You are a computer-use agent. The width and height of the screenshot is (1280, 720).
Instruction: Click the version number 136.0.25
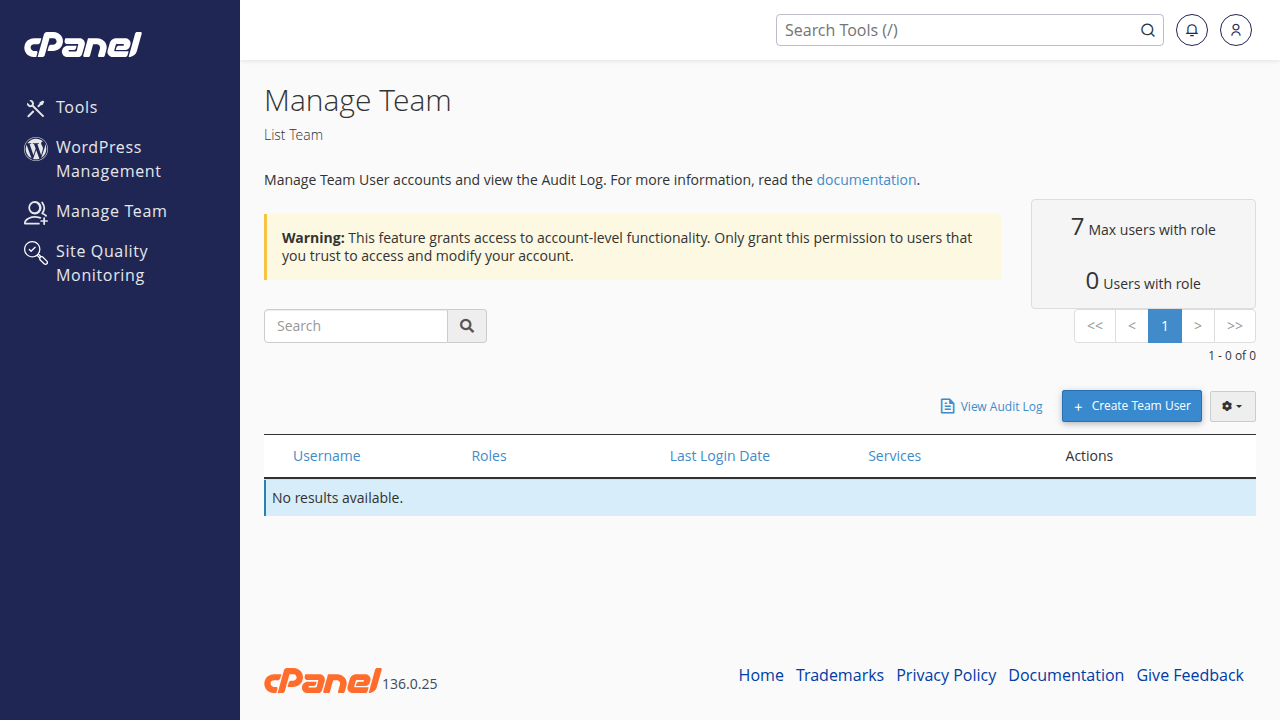point(410,684)
